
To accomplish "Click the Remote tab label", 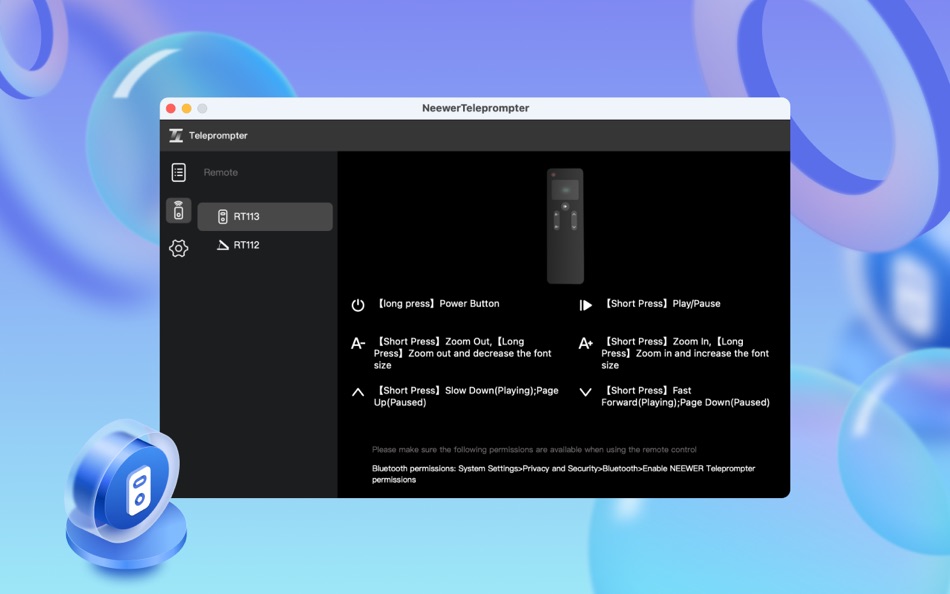I will 220,172.
